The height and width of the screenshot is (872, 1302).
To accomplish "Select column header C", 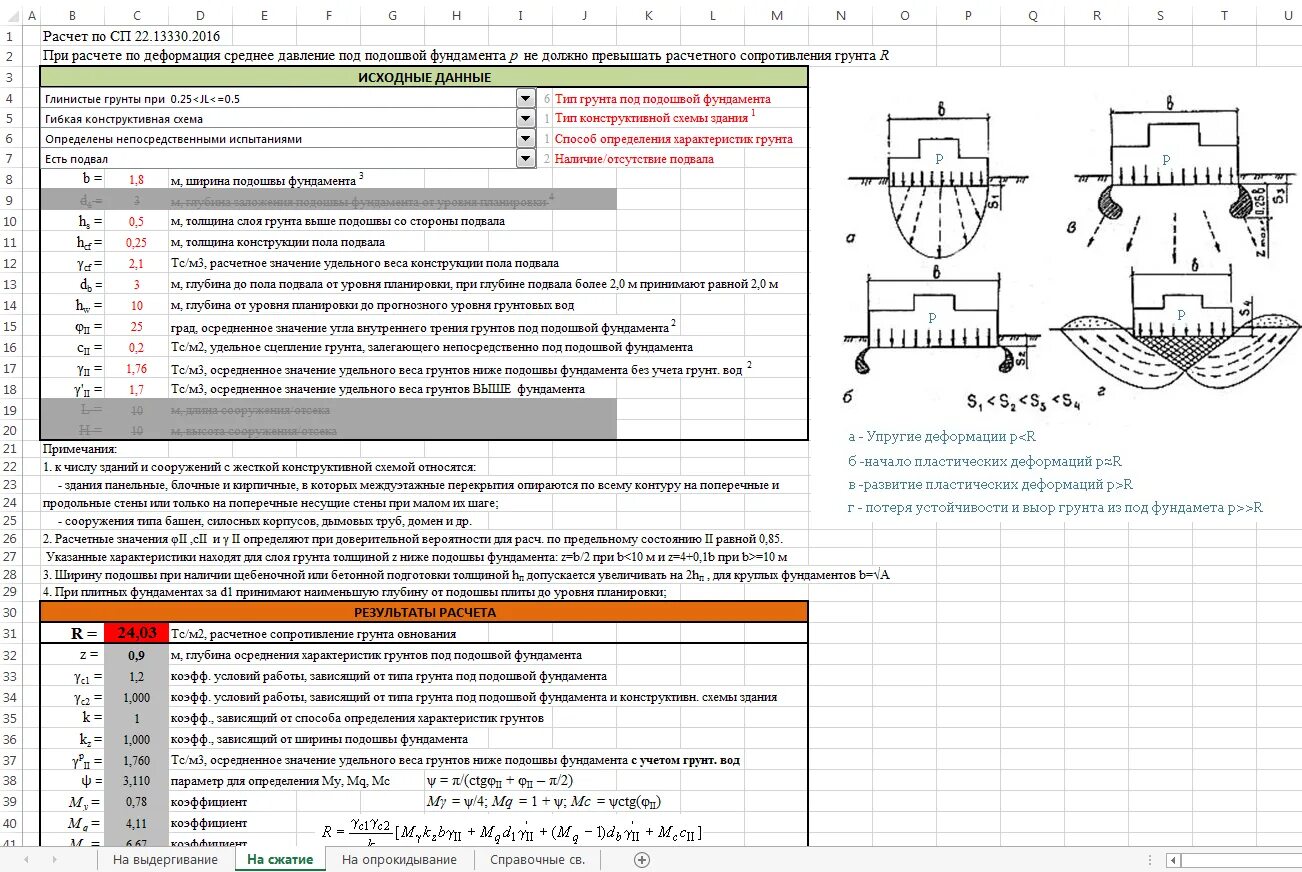I will point(136,15).
